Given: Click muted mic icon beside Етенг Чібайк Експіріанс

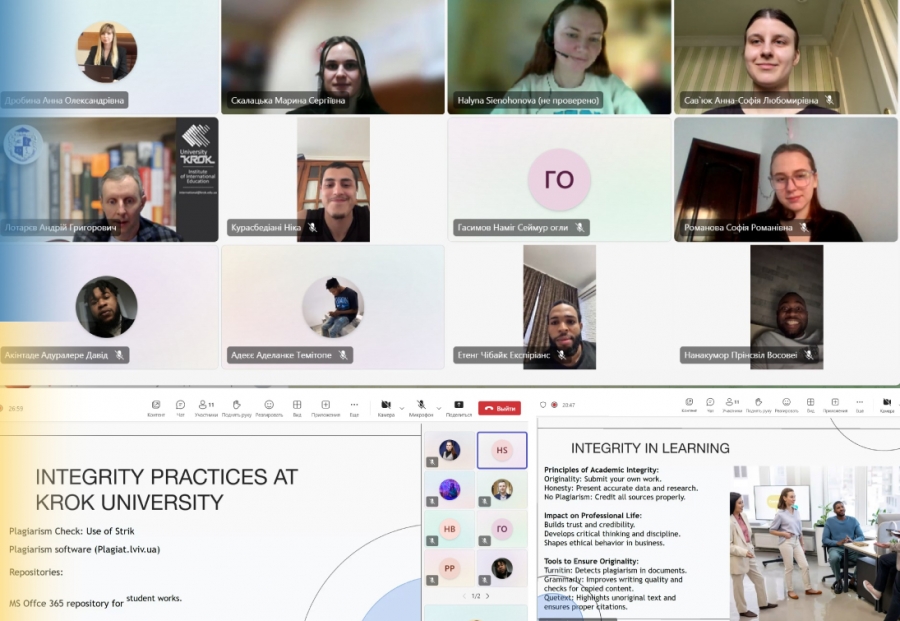Looking at the screenshot, I should click(x=561, y=355).
